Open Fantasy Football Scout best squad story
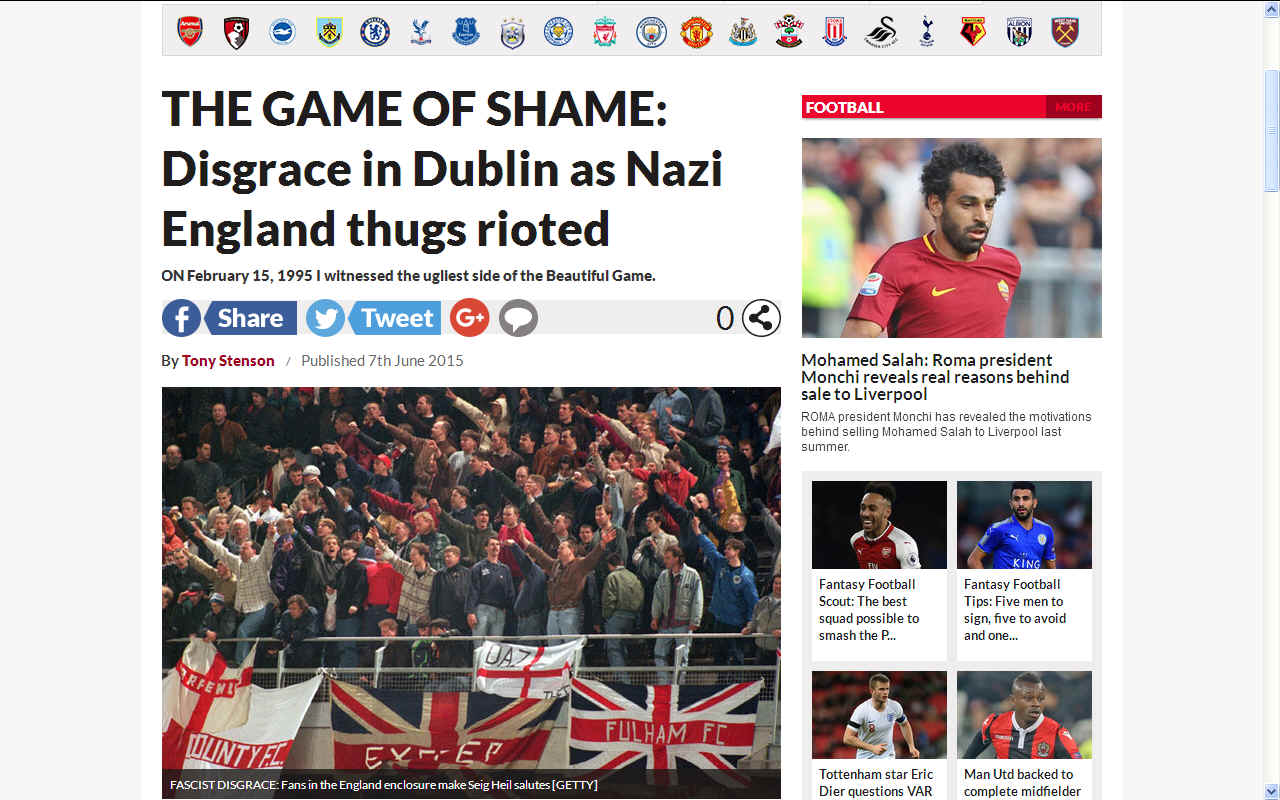 869,610
